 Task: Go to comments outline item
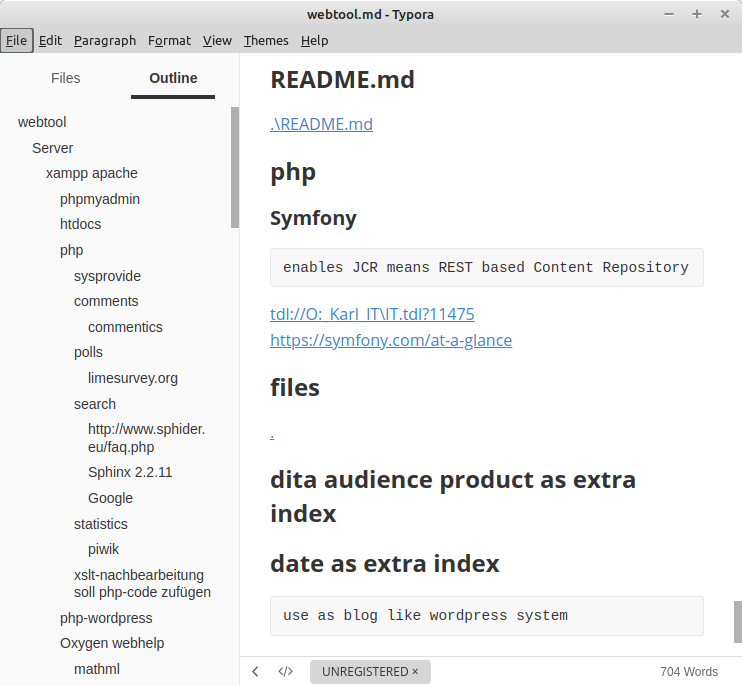[106, 301]
